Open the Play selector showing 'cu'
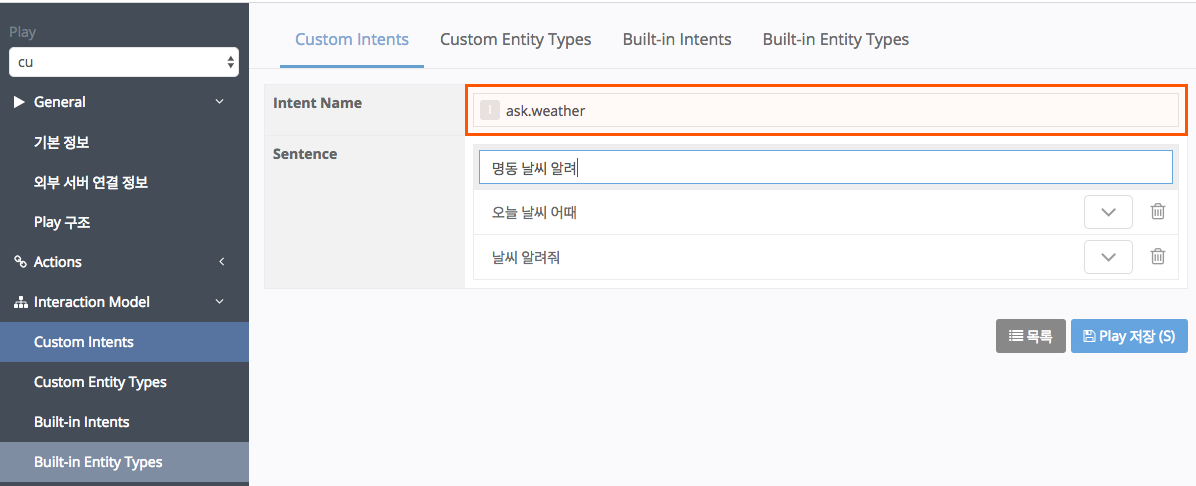The width and height of the screenshot is (1196, 486). point(124,62)
